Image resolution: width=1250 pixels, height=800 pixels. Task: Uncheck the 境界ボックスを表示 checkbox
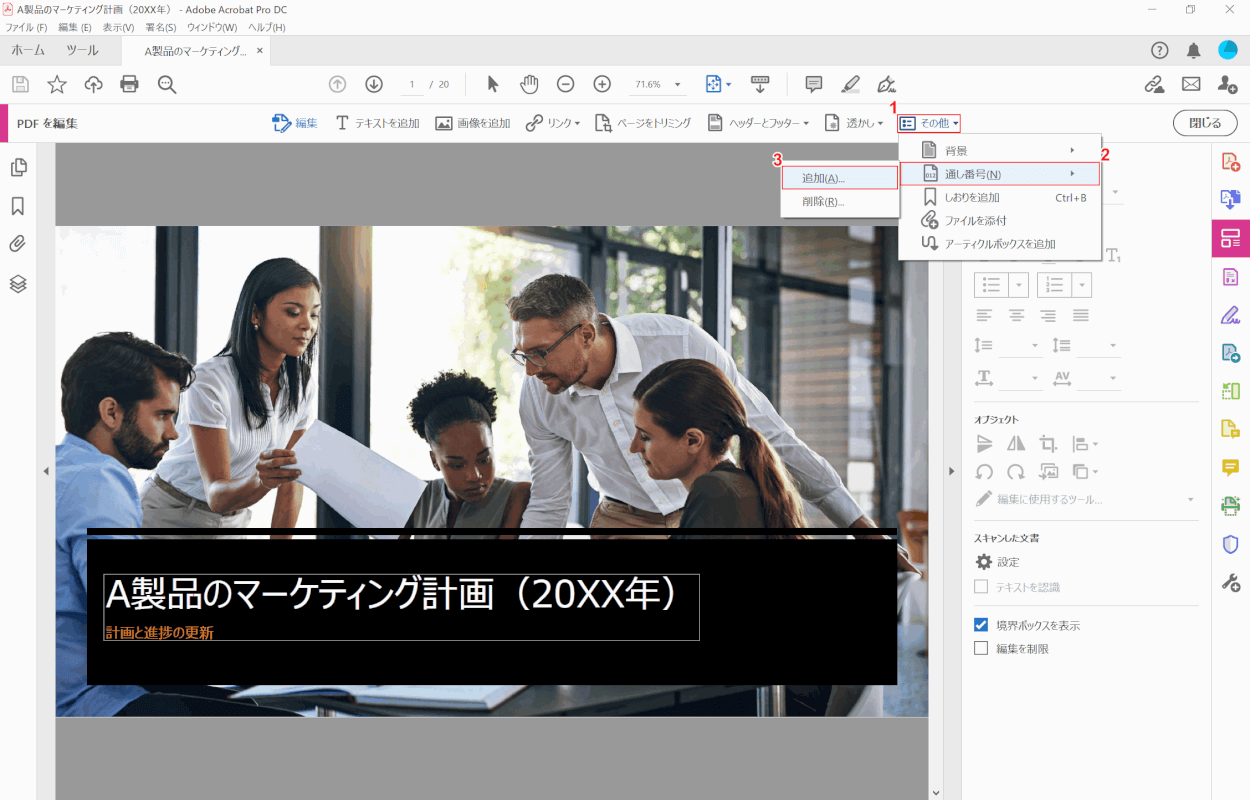tap(981, 625)
